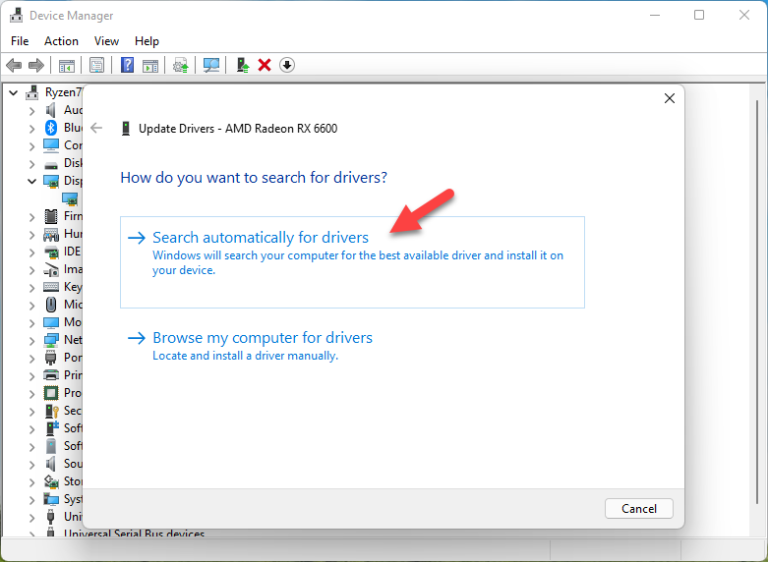The width and height of the screenshot is (768, 562).
Task: Close the Update Drivers dialog with X
Action: (670, 98)
